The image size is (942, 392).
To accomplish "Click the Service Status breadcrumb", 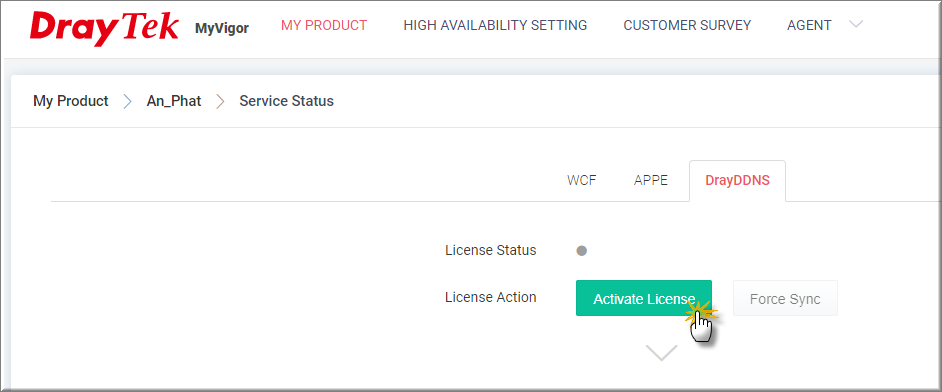I will pyautogui.click(x=287, y=101).
